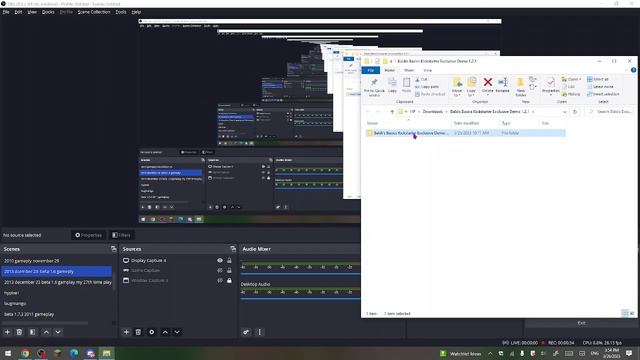Switch to the Explorer Share tab
Screen dimensions: 640x360
click(409, 70)
